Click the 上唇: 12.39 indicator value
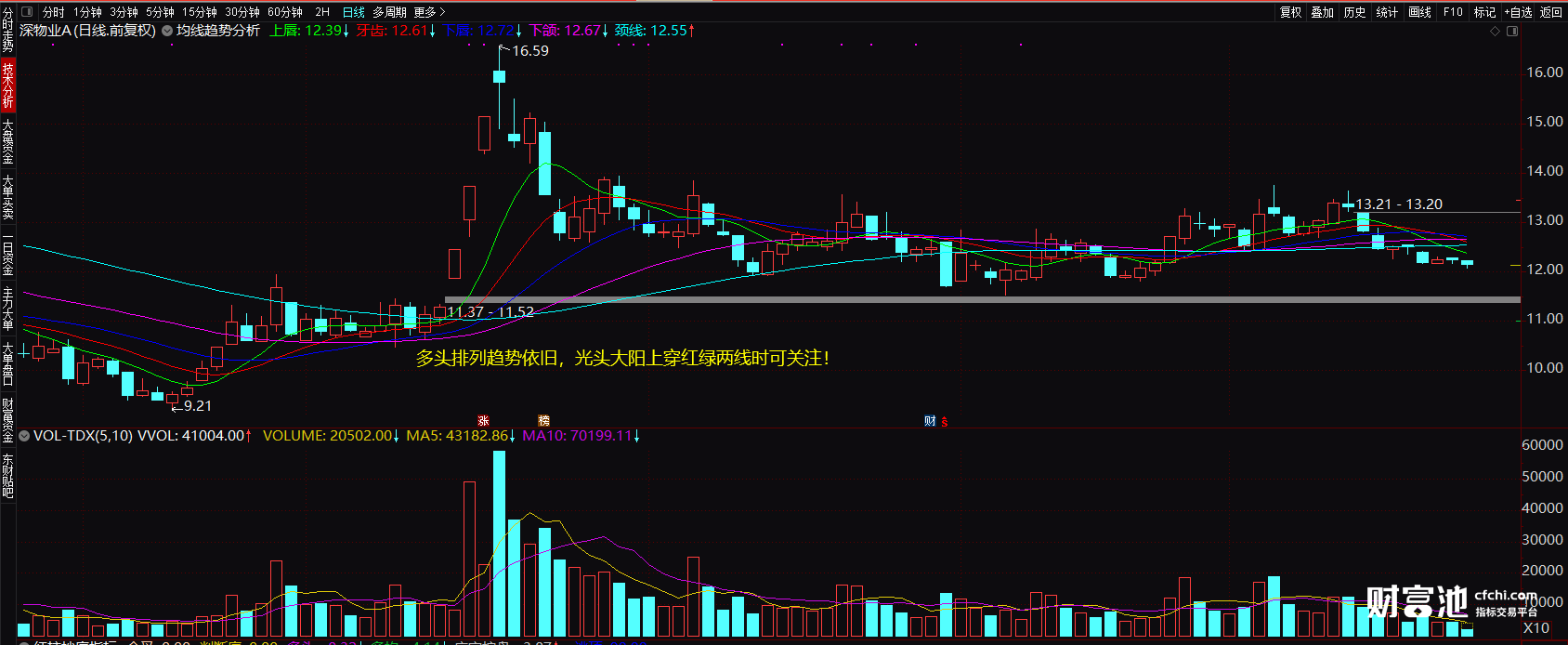 click(x=309, y=31)
